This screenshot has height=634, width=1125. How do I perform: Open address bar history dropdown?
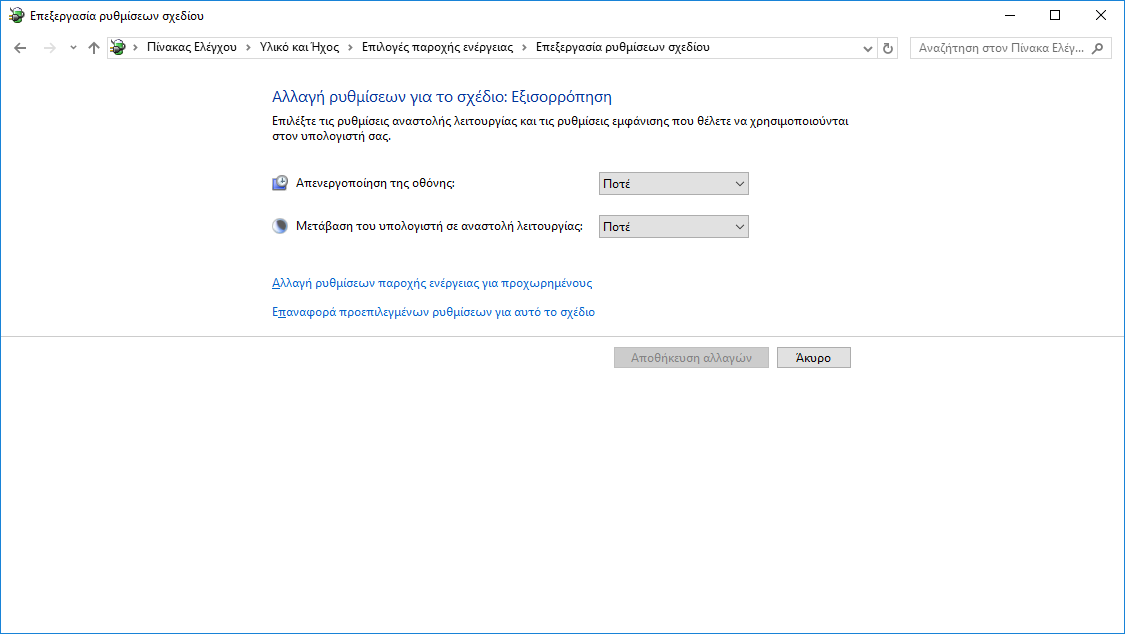click(867, 48)
